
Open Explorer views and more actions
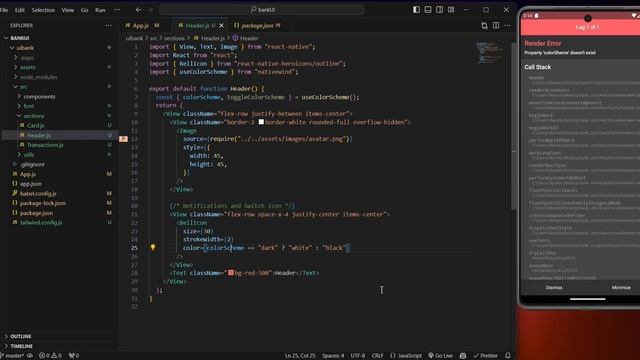tap(109, 25)
